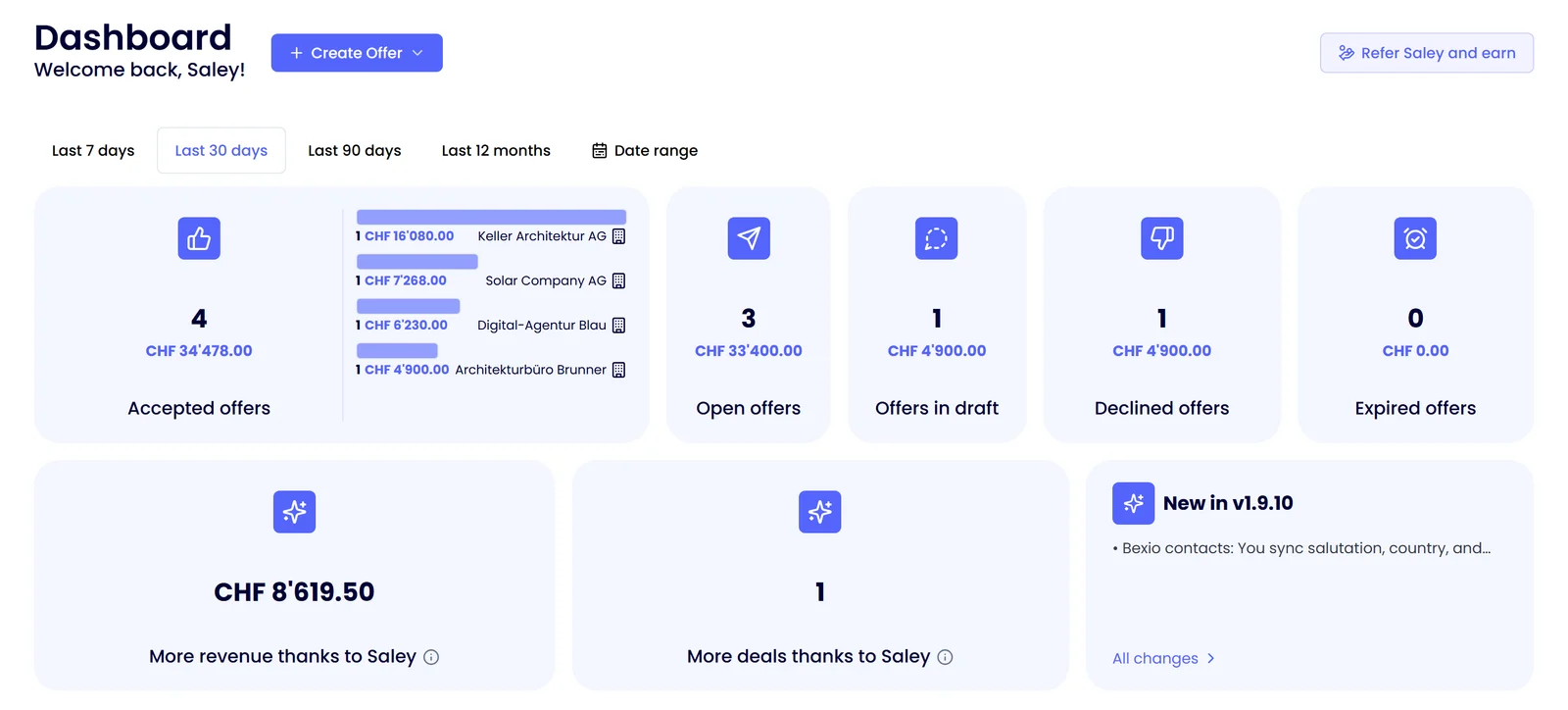Open info tooltip for More revenue thanks to Saley
The image size is (1568, 710).
click(431, 657)
